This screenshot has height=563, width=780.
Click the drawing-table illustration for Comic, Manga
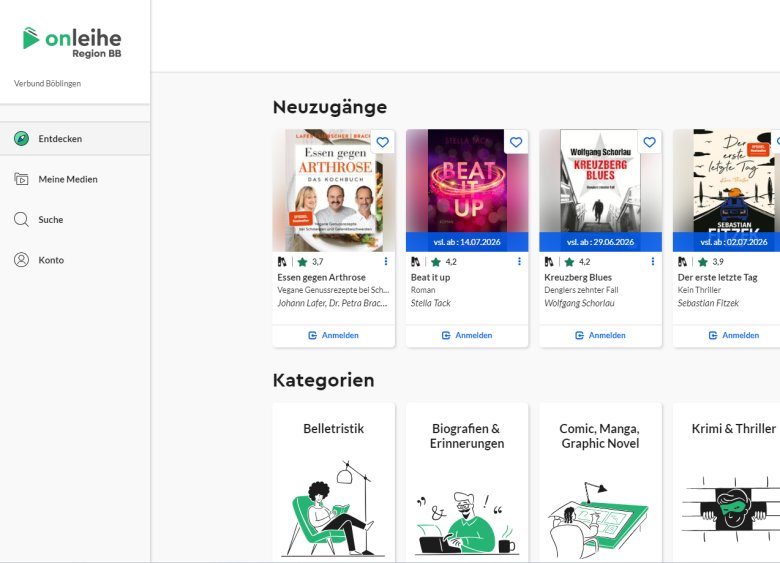(598, 521)
